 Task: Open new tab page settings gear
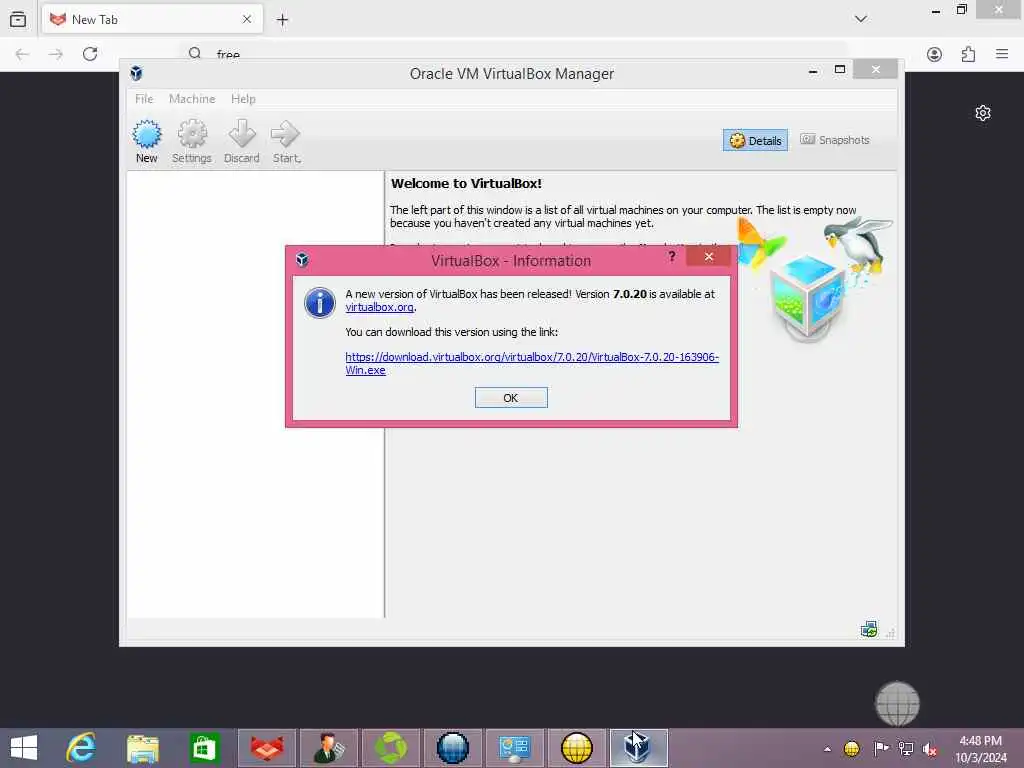(983, 113)
